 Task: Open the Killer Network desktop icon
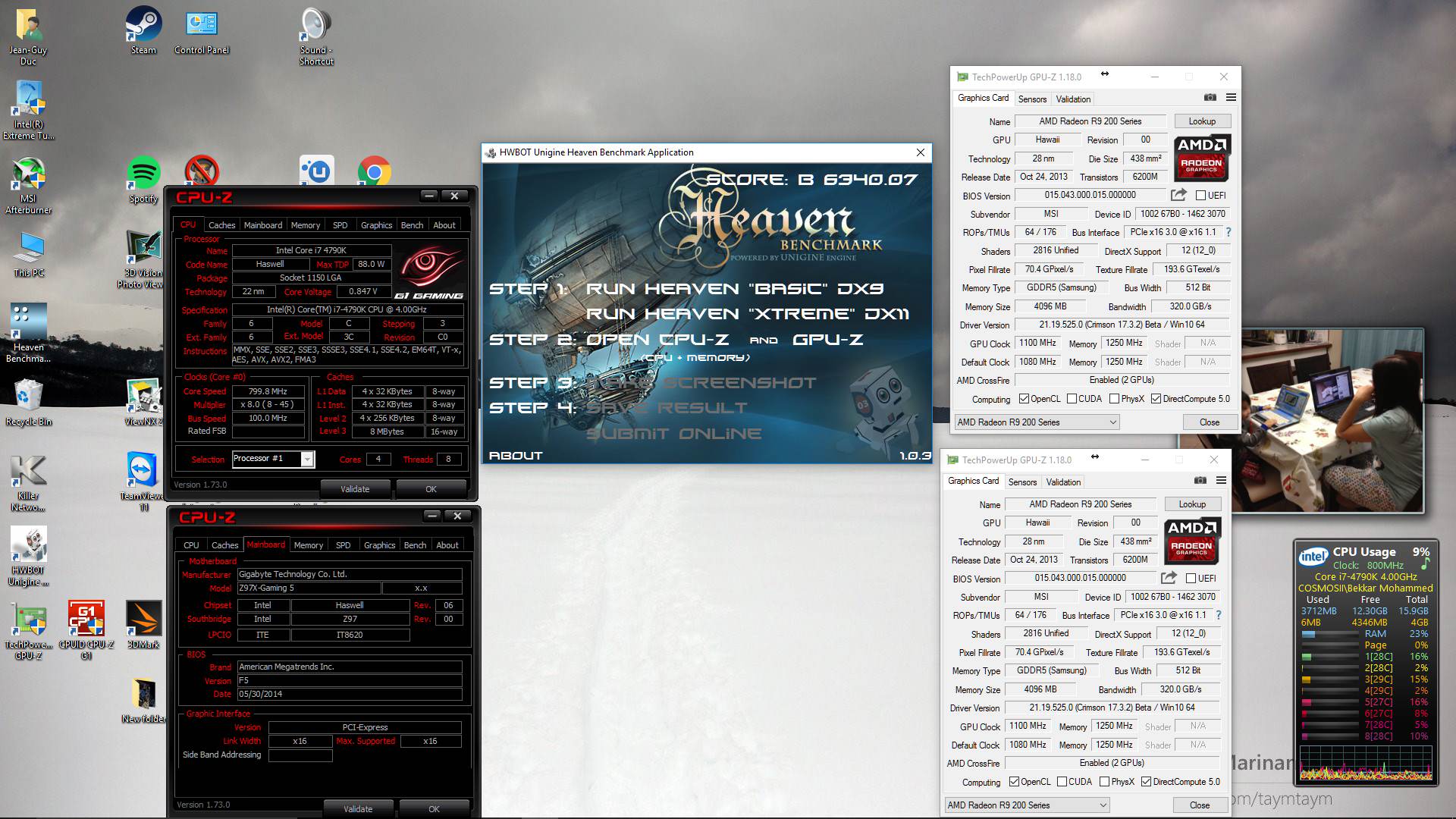(x=29, y=483)
